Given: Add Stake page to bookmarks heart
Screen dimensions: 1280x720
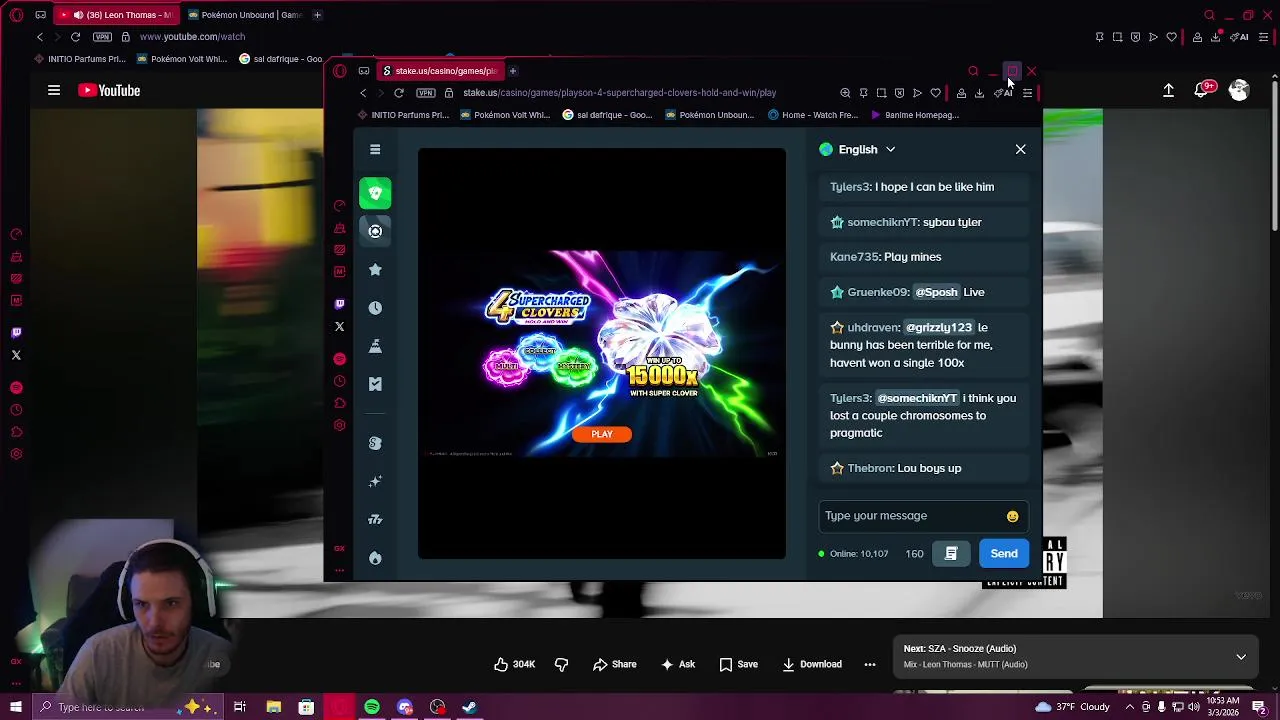Looking at the screenshot, I should pyautogui.click(x=935, y=93).
